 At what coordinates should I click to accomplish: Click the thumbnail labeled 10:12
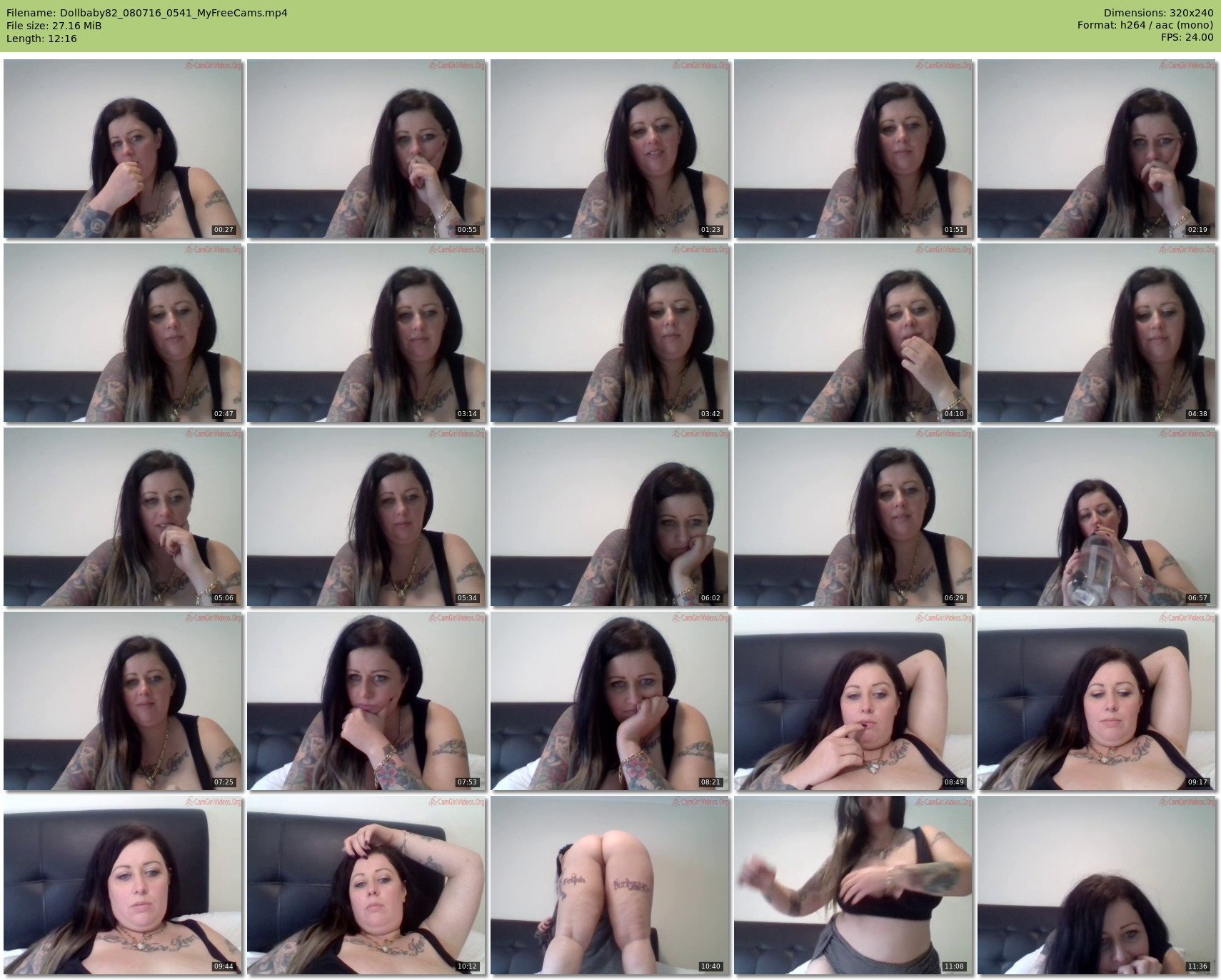click(x=366, y=885)
